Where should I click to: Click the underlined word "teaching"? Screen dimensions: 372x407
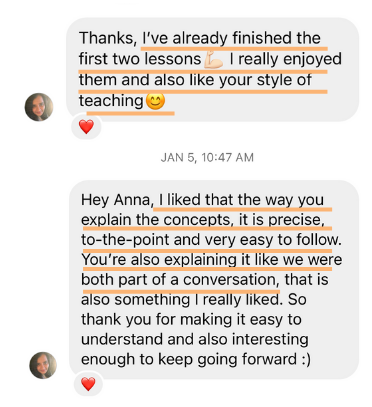click(x=111, y=101)
